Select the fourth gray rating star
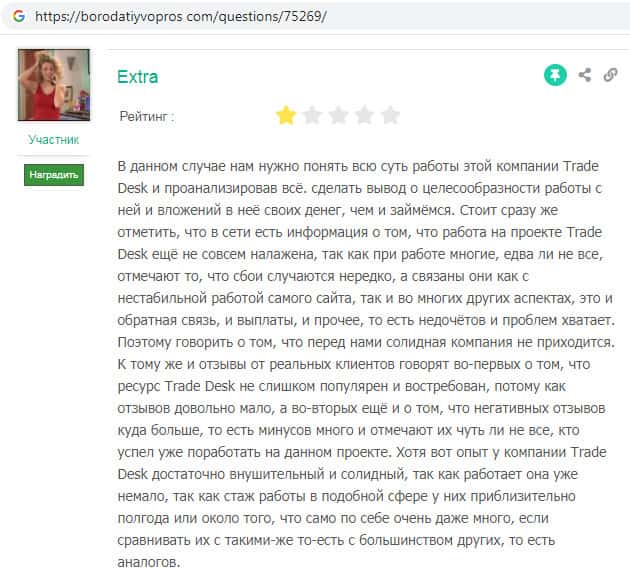The width and height of the screenshot is (630, 571). 364,116
